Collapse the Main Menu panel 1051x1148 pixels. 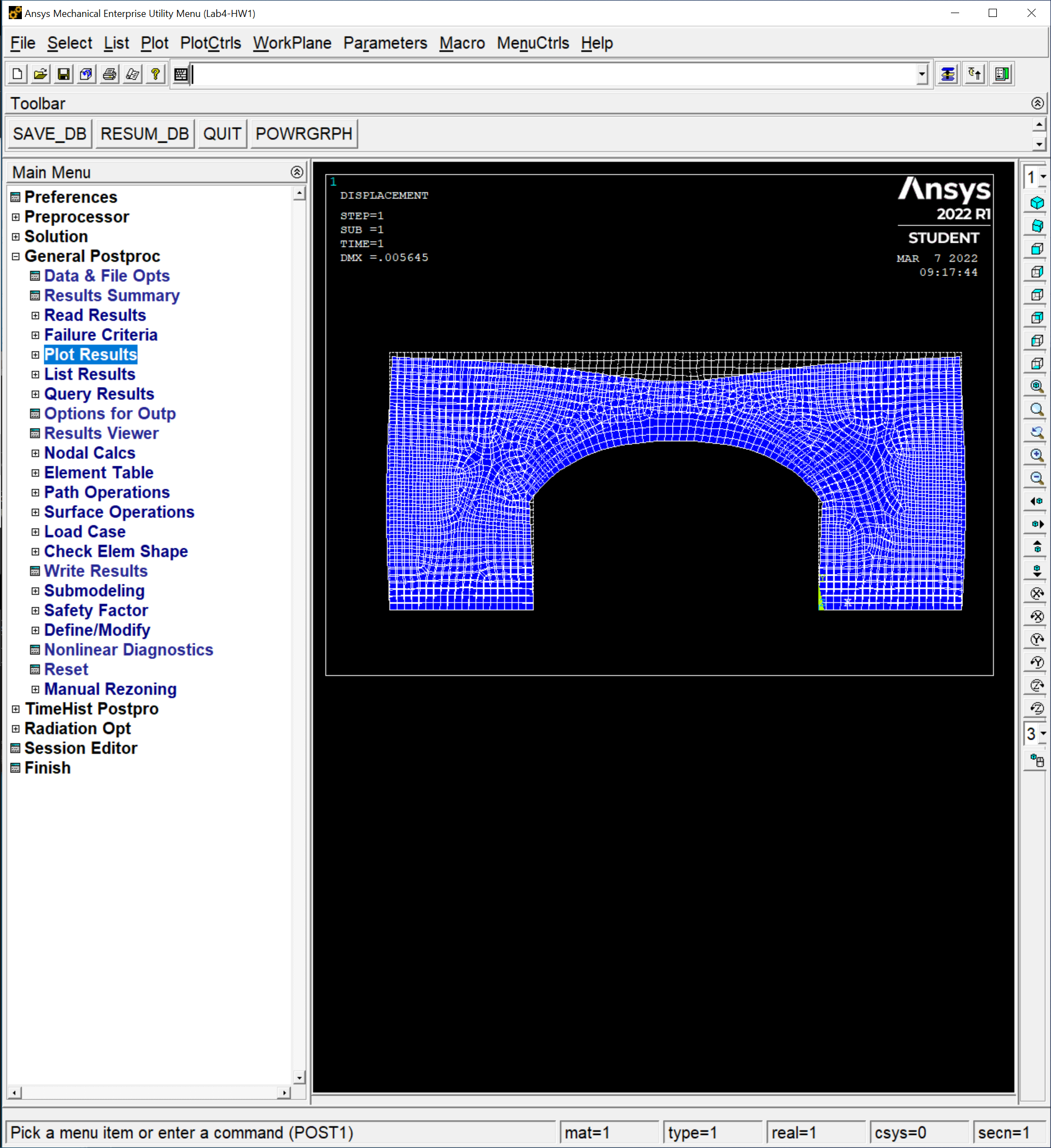pos(297,172)
